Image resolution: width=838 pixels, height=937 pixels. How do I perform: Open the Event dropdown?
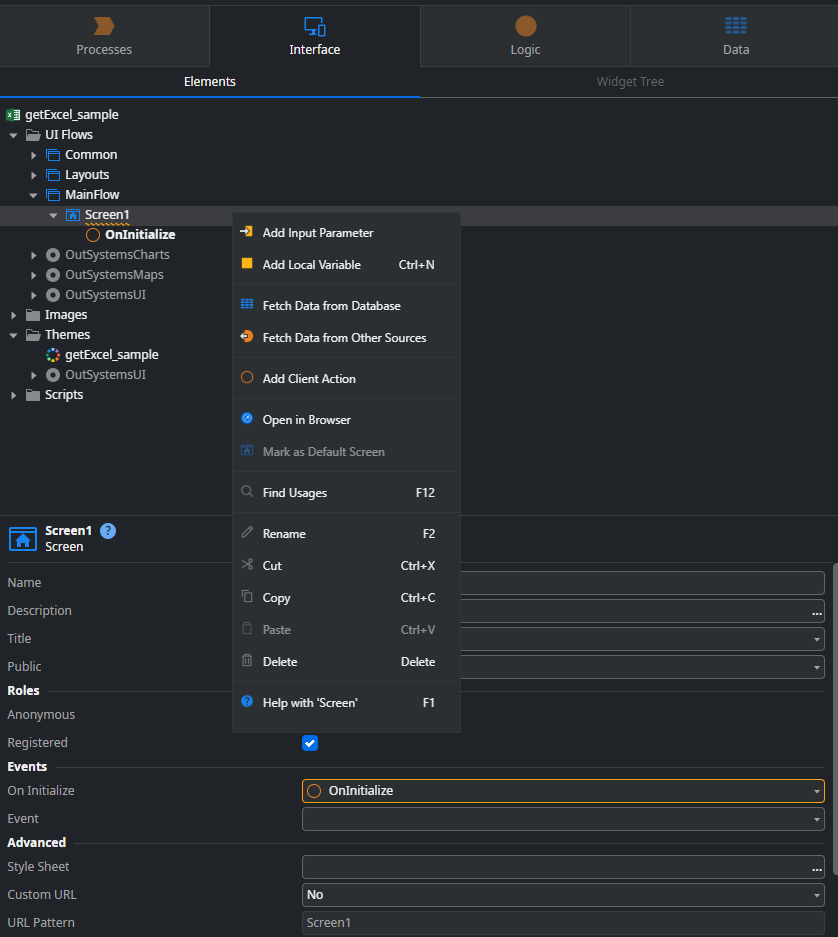click(x=816, y=819)
